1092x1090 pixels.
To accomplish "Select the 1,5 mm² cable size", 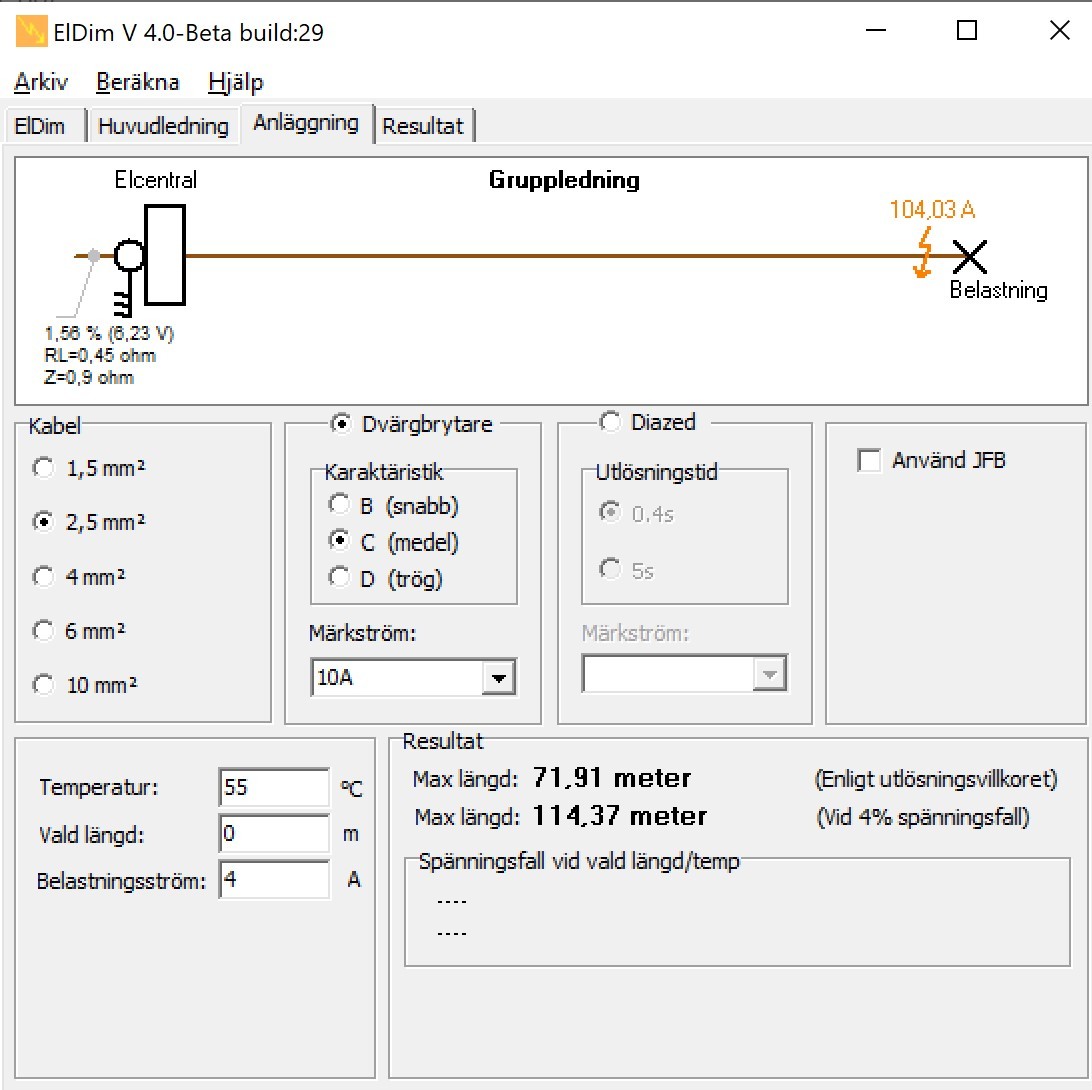I will (x=44, y=468).
